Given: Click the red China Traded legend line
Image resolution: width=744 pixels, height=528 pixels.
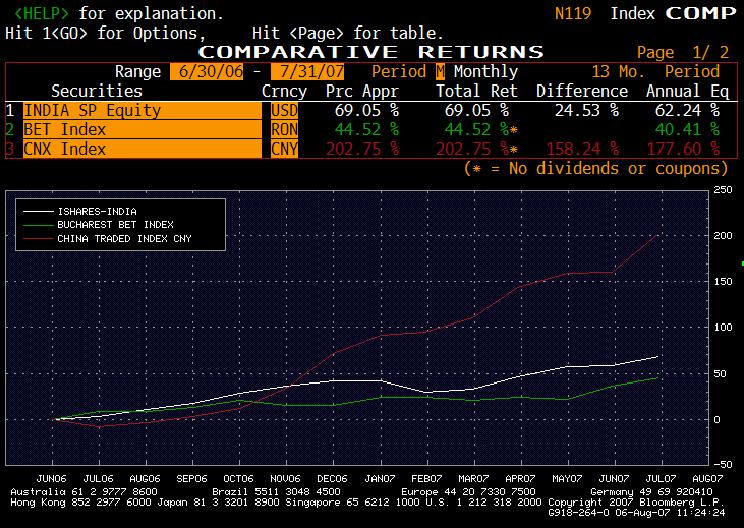Looking at the screenshot, I should pos(38,239).
